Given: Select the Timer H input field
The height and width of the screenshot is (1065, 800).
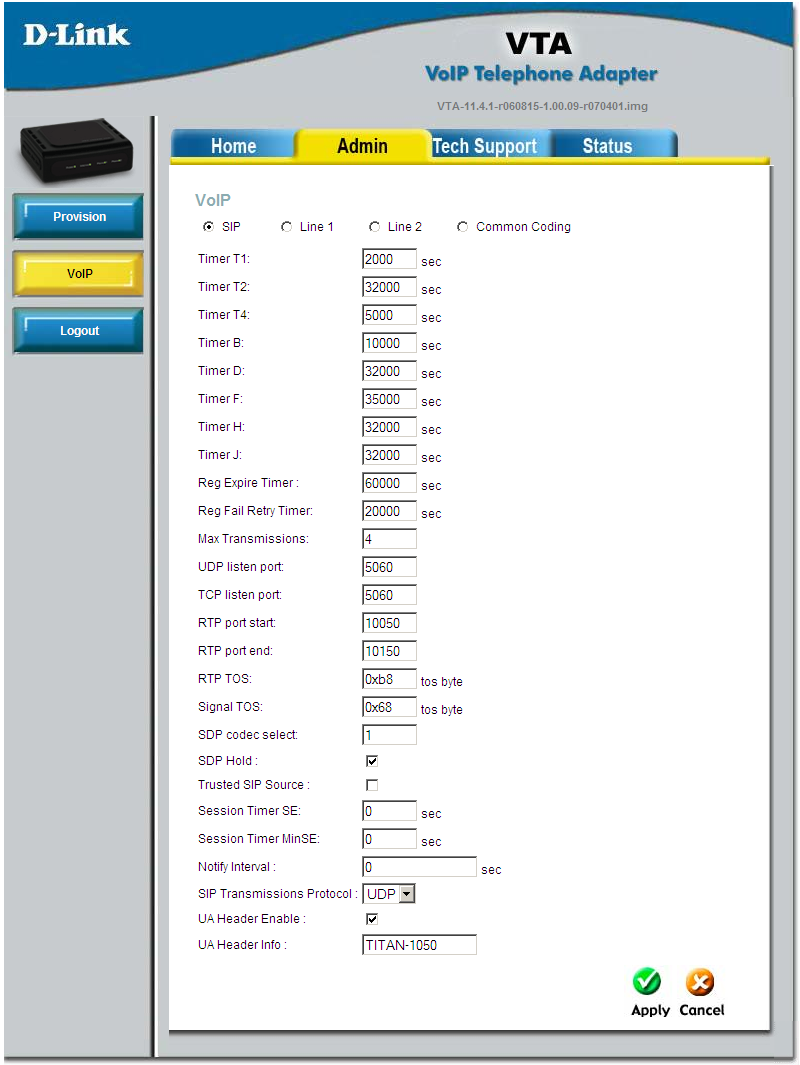Looking at the screenshot, I should click(x=389, y=427).
